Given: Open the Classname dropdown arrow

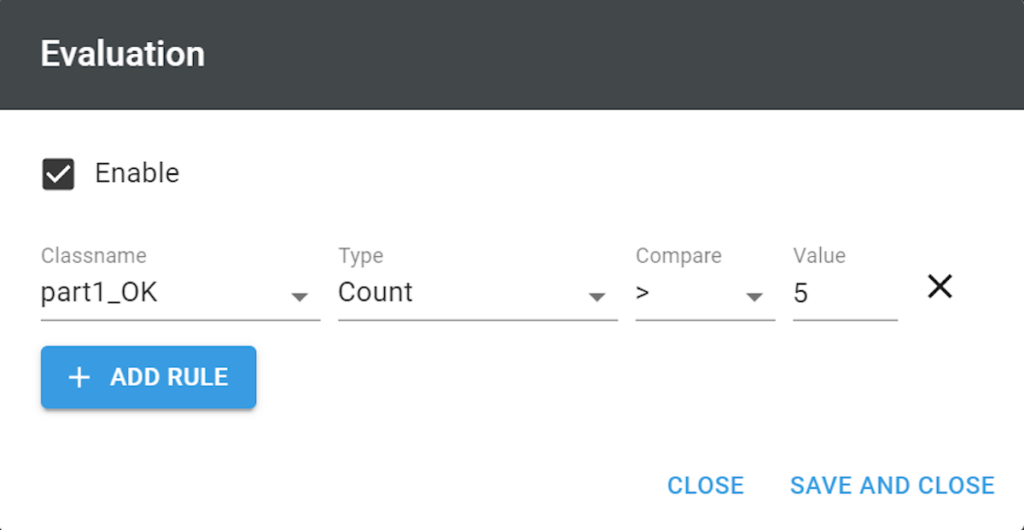Looking at the screenshot, I should (298, 297).
